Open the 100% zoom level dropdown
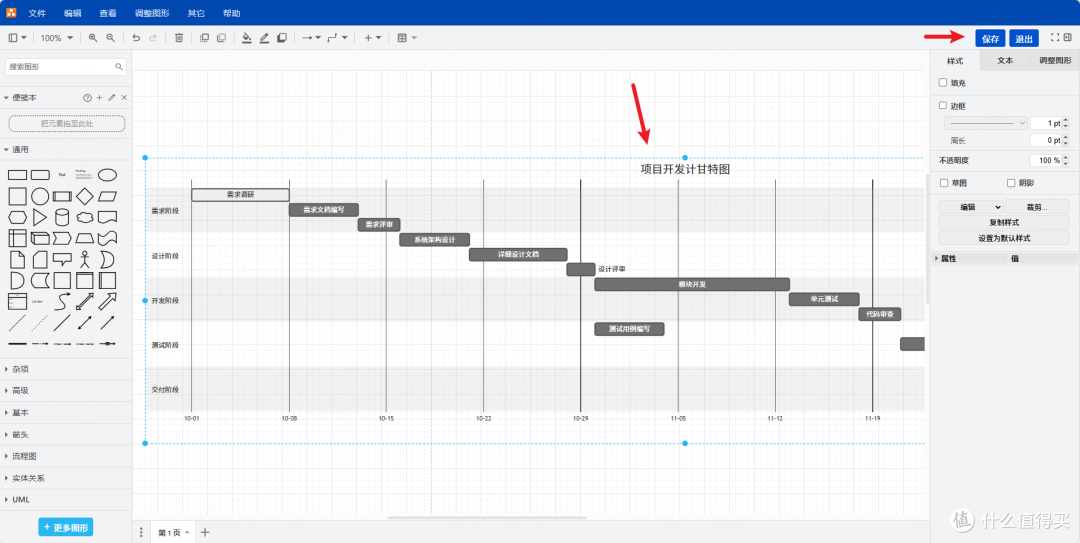Screen dimensions: 1080x543 [x=56, y=38]
